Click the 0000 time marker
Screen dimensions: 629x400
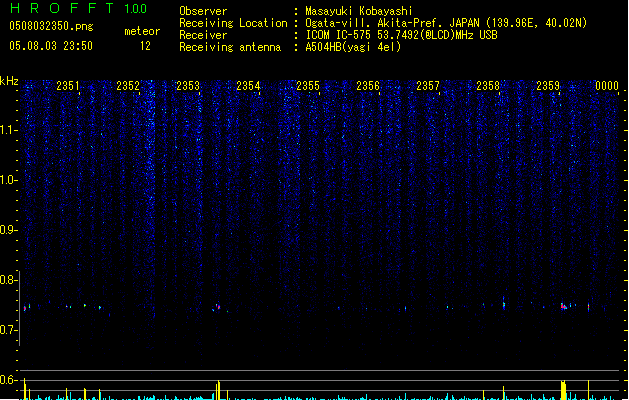click(607, 86)
